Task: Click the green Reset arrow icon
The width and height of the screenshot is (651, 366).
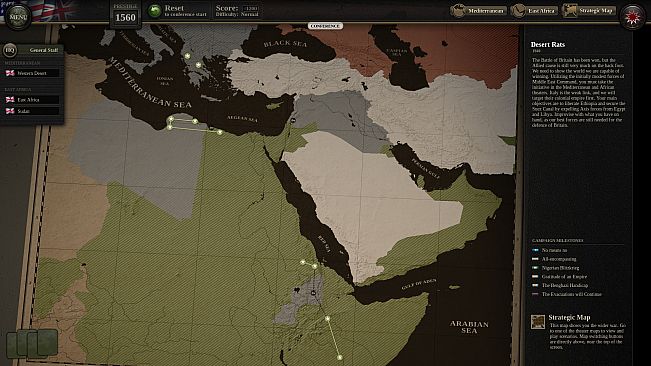Action: point(154,11)
